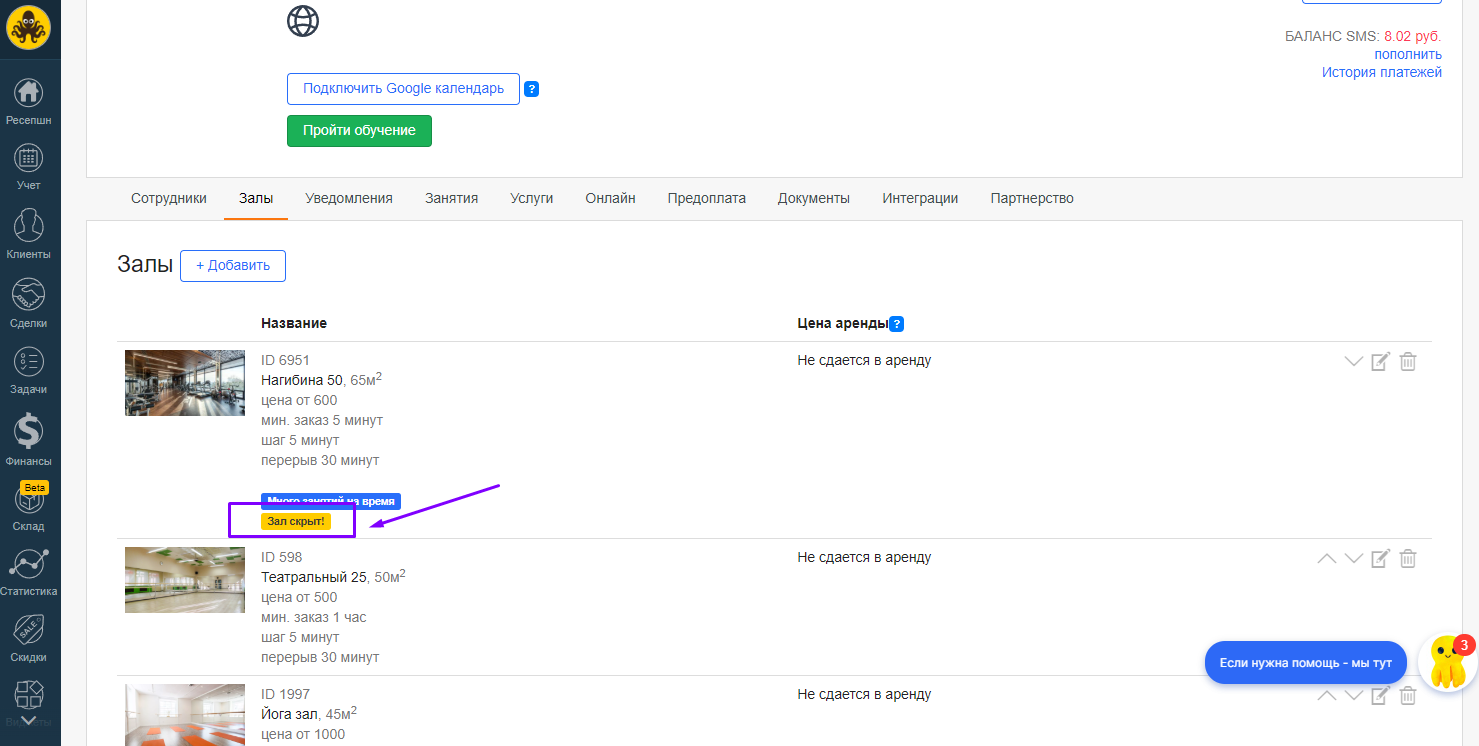Open the Склад beta section
The height and width of the screenshot is (746, 1479).
coord(29,507)
